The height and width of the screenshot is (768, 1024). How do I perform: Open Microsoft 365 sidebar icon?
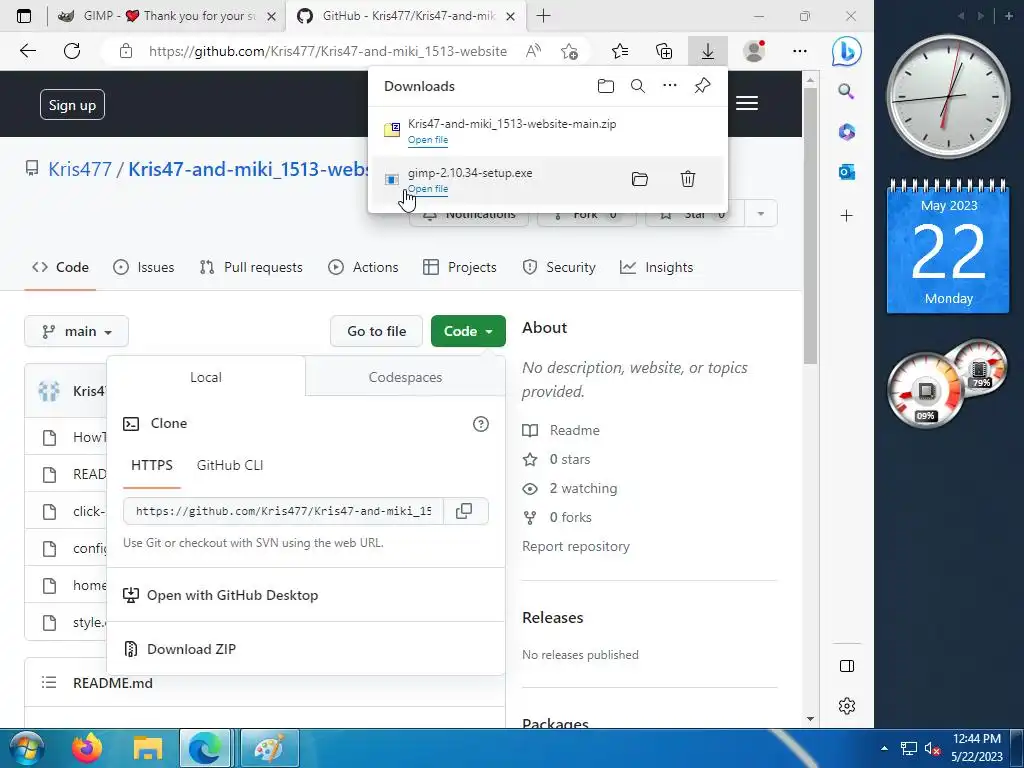847,132
